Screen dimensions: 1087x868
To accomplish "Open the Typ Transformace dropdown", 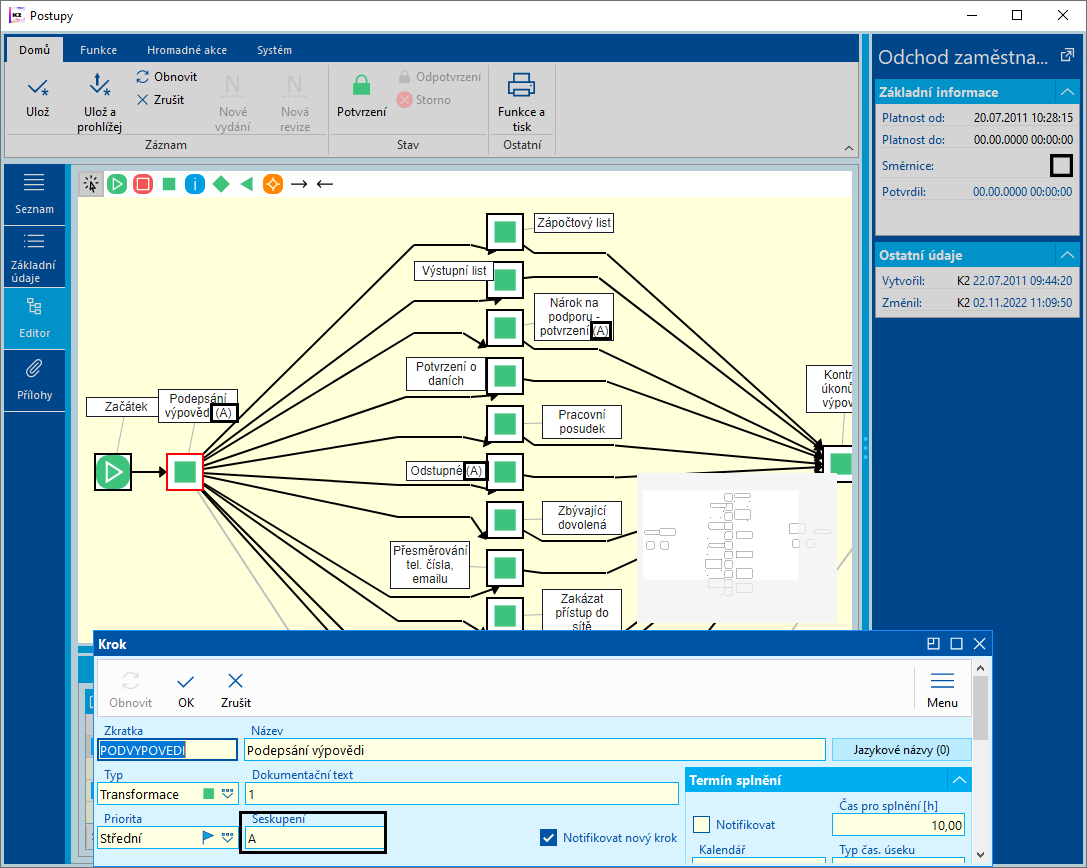I will pos(227,794).
